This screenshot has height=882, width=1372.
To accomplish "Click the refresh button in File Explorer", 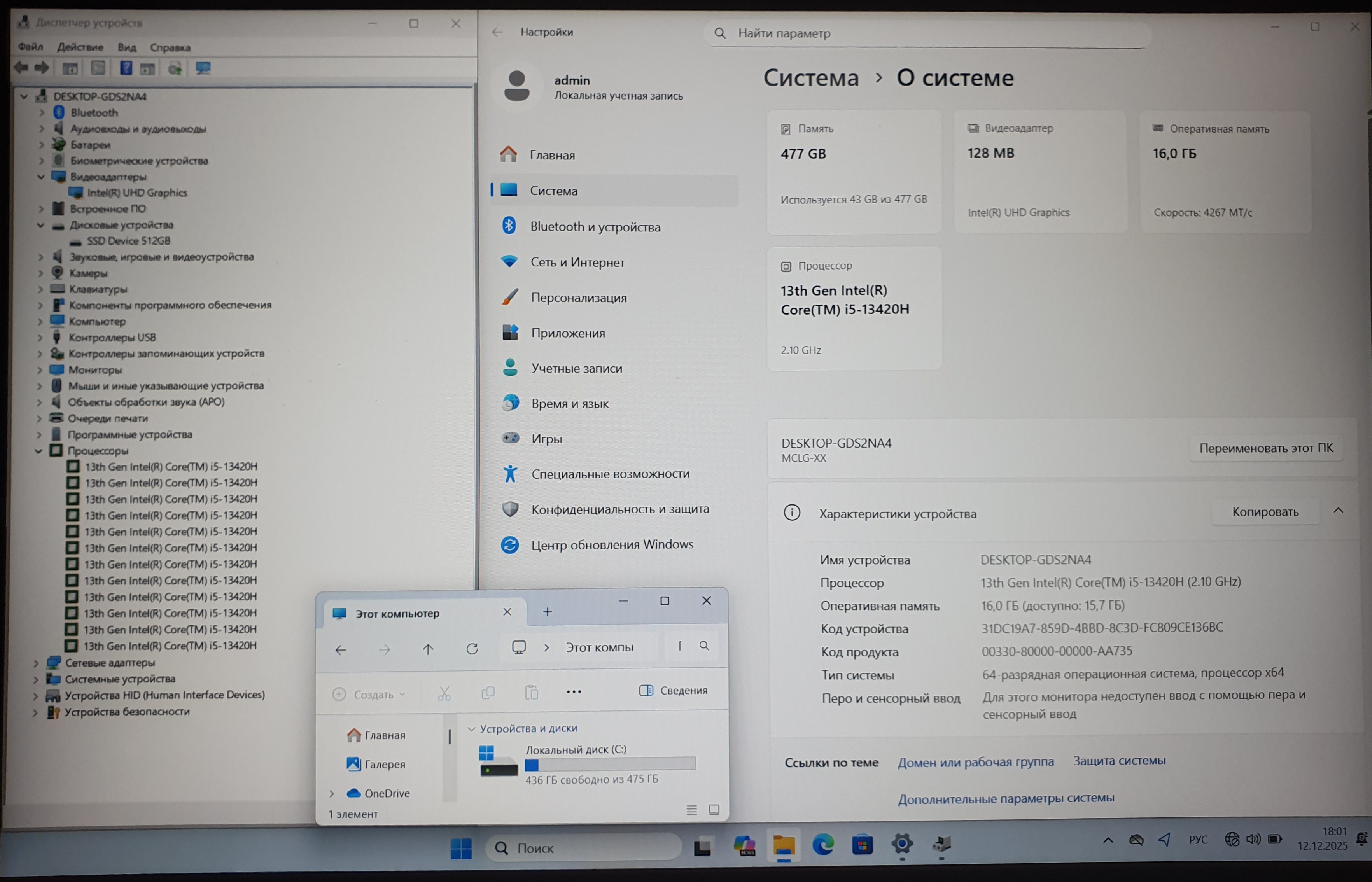I will pyautogui.click(x=472, y=649).
